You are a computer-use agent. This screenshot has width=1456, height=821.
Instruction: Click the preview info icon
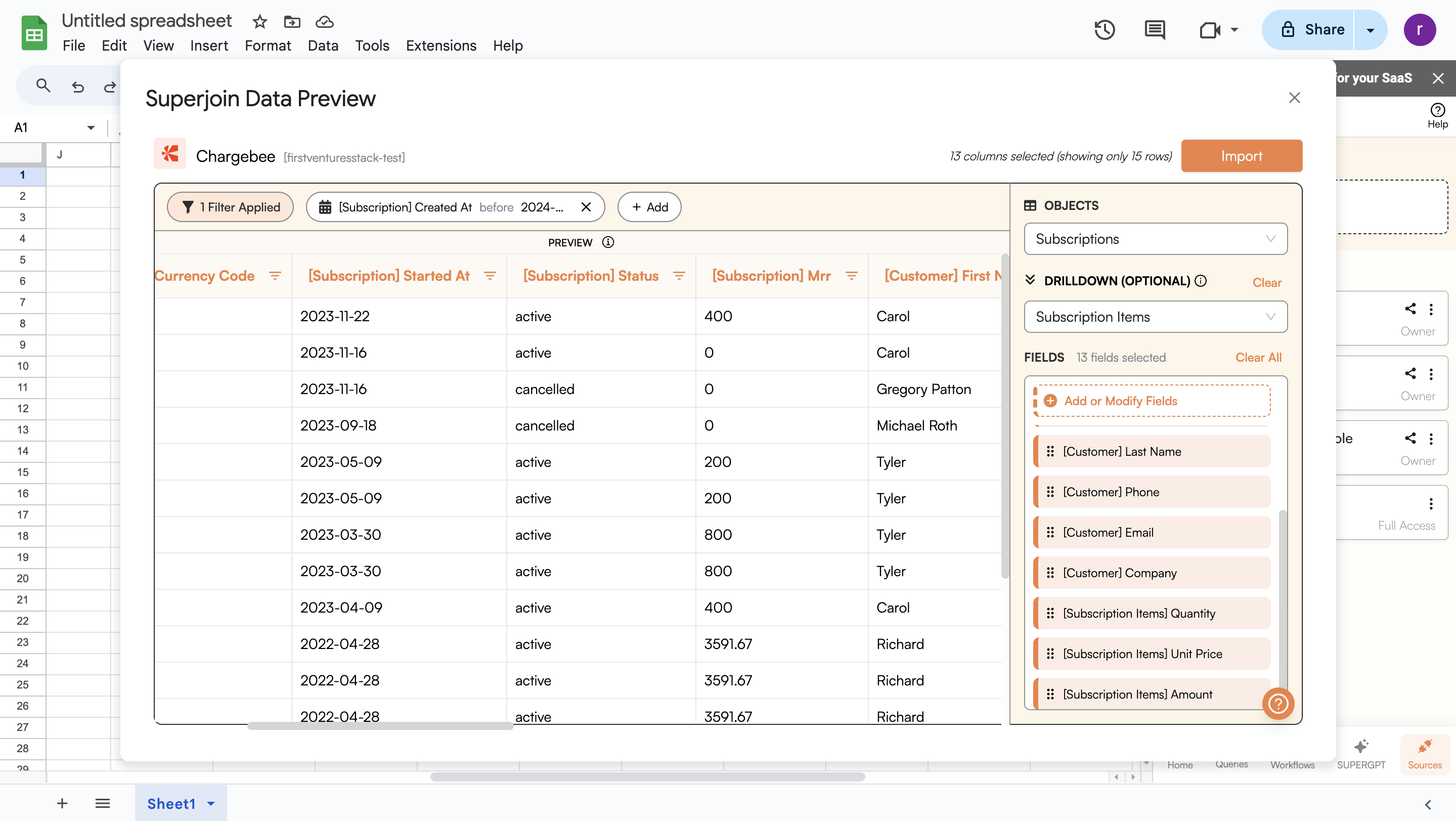pos(608,242)
